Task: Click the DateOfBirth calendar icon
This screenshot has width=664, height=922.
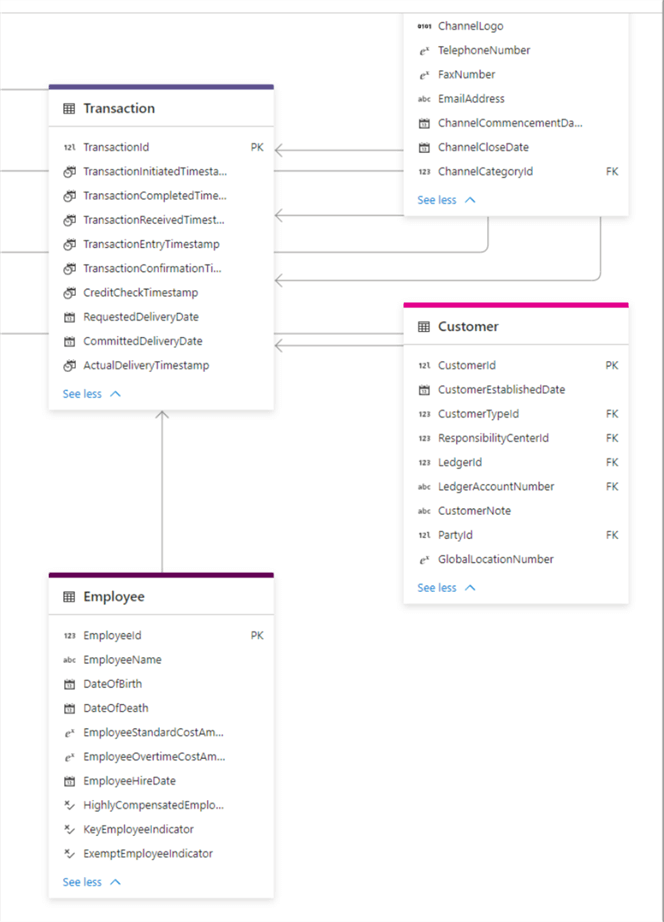Action: (x=69, y=684)
